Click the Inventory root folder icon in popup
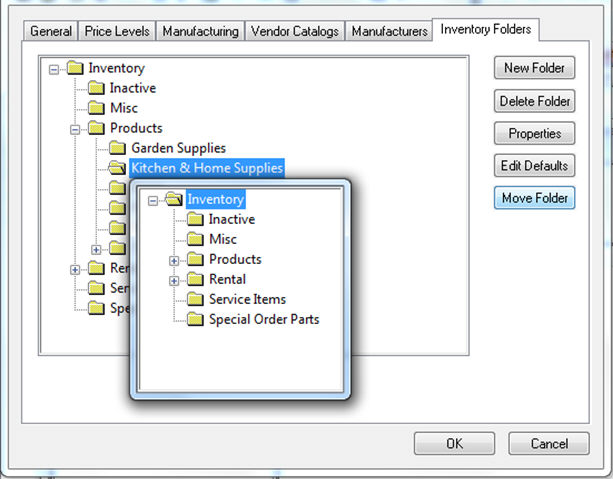This screenshot has height=479, width=613. pos(174,200)
